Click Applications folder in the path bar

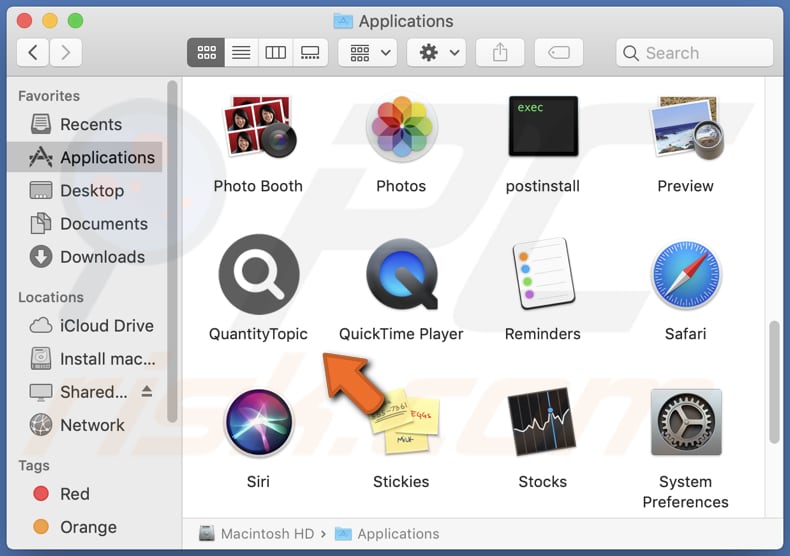(387, 533)
